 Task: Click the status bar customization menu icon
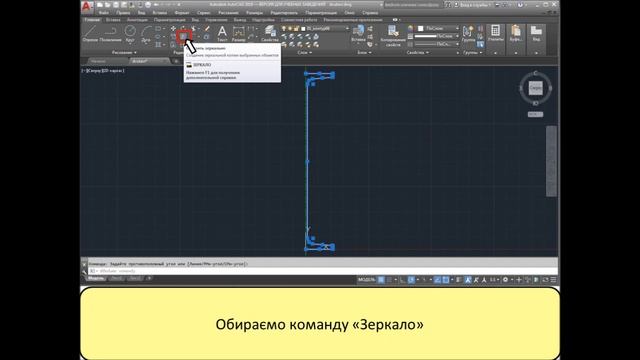[553, 280]
